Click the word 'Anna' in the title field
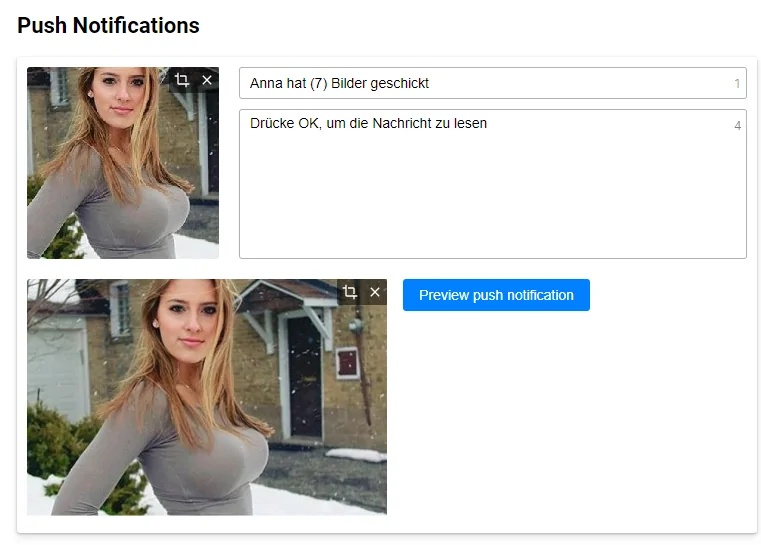Image resolution: width=761 pixels, height=545 pixels. (x=266, y=83)
